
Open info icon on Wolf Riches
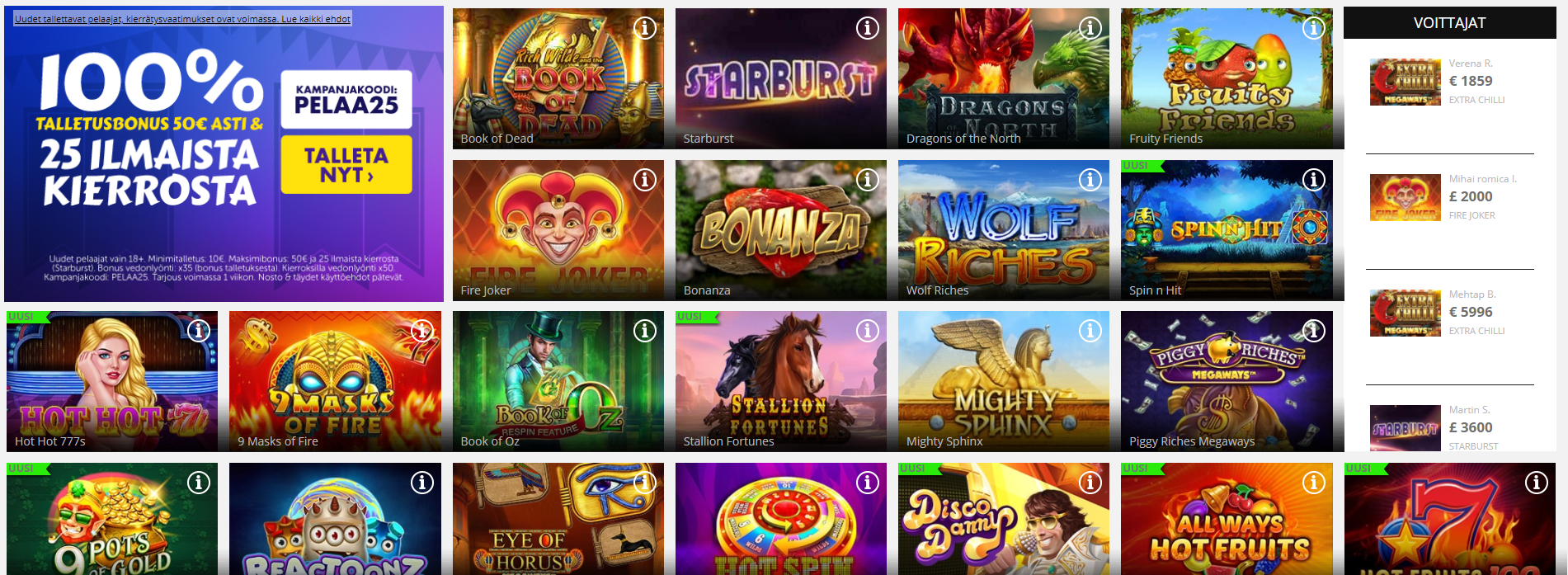click(x=1090, y=180)
